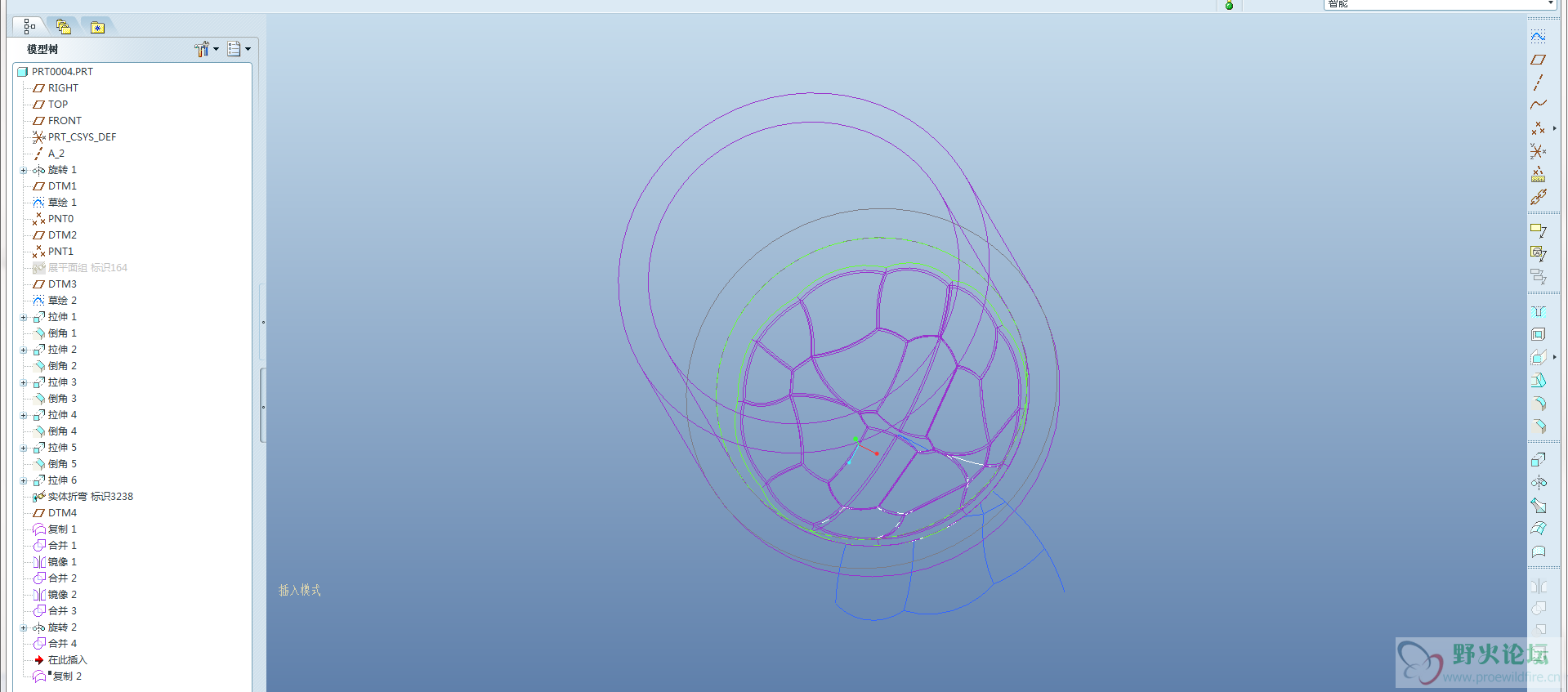Select the Extrude tool in right toolbar
Image resolution: width=1568 pixels, height=692 pixels.
pyautogui.click(x=1538, y=459)
